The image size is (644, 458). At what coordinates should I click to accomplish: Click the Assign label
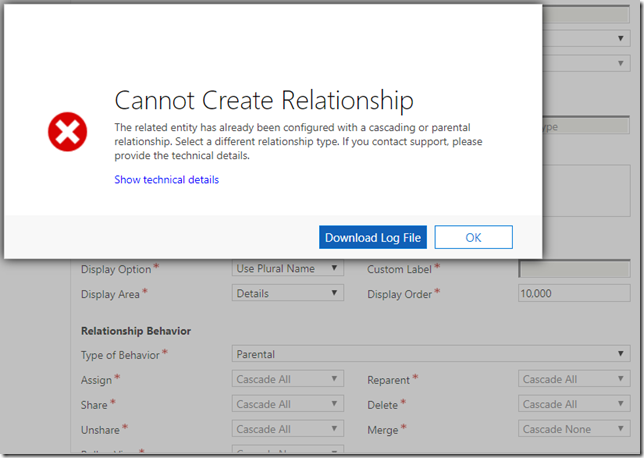pos(96,380)
